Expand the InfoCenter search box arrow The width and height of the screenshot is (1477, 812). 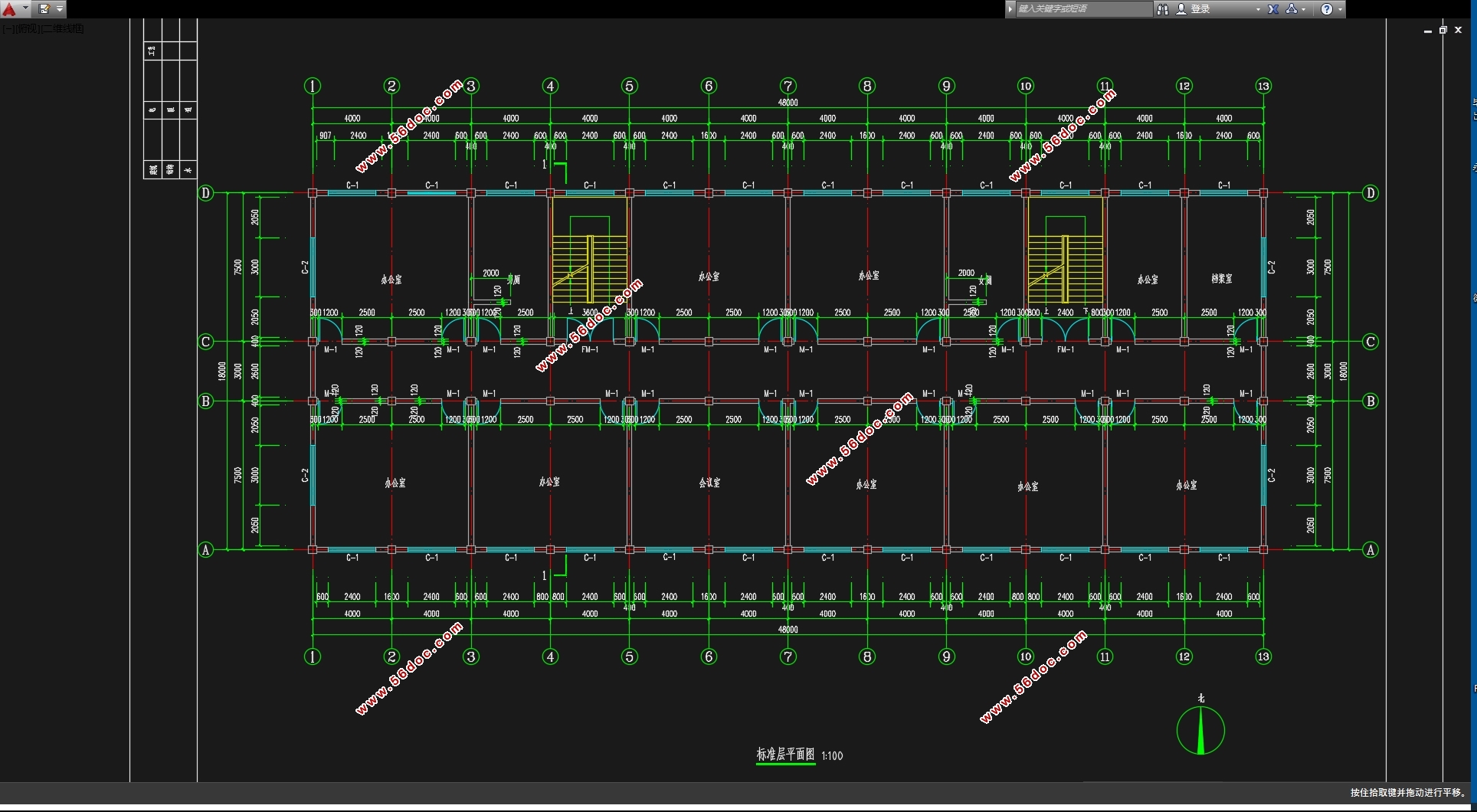(1010, 9)
